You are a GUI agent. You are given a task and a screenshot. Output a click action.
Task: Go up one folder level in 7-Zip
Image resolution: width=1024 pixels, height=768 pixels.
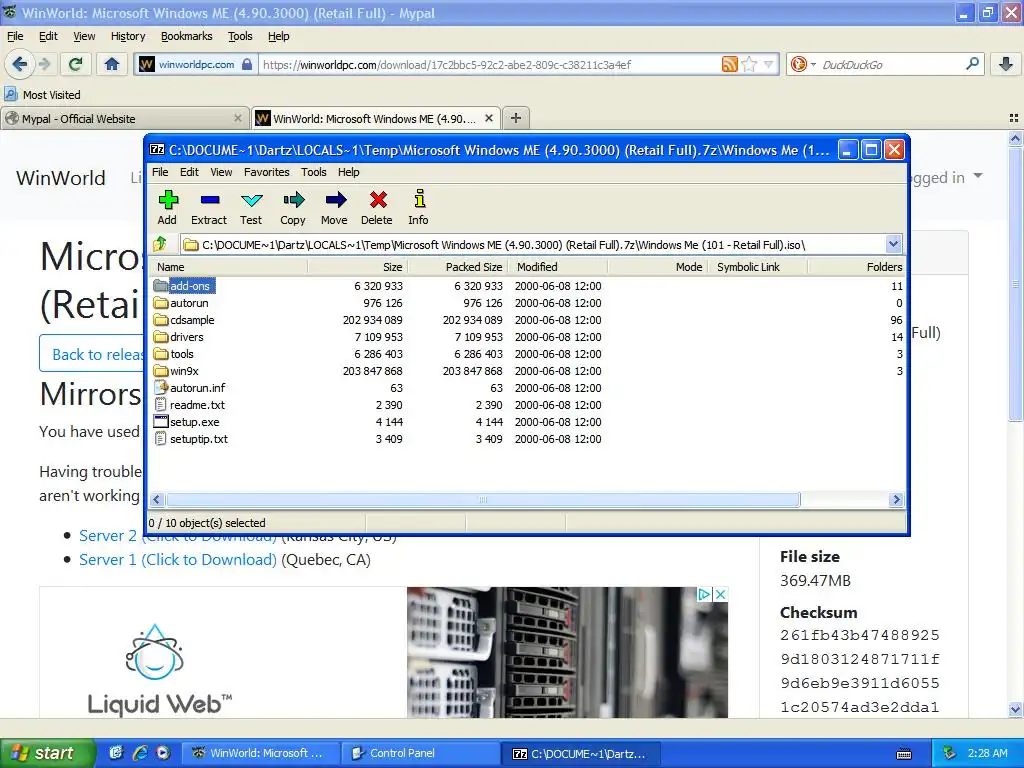click(160, 244)
